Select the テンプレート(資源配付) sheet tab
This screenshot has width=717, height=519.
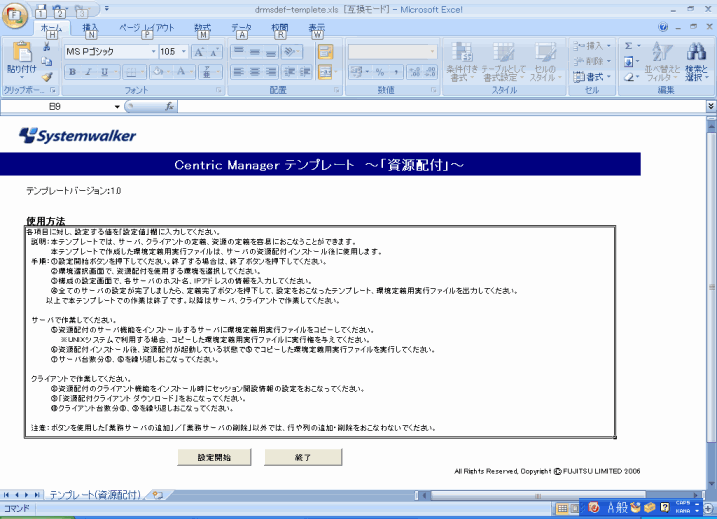95,495
